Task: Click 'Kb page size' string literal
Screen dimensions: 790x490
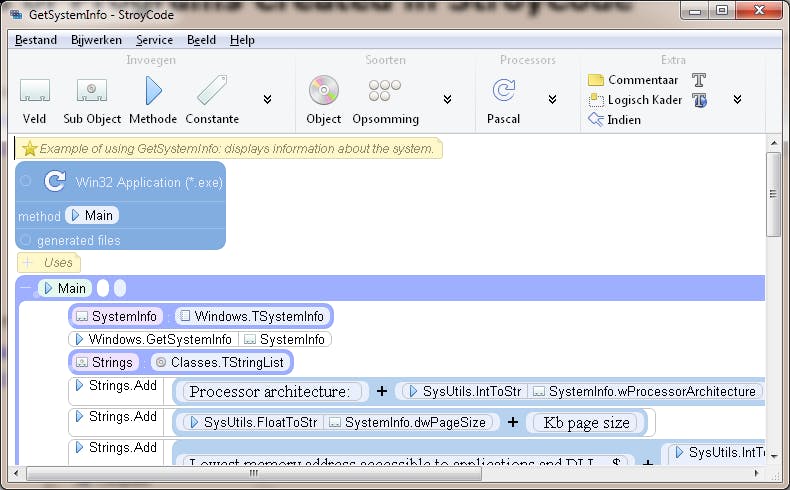Action: [x=586, y=423]
